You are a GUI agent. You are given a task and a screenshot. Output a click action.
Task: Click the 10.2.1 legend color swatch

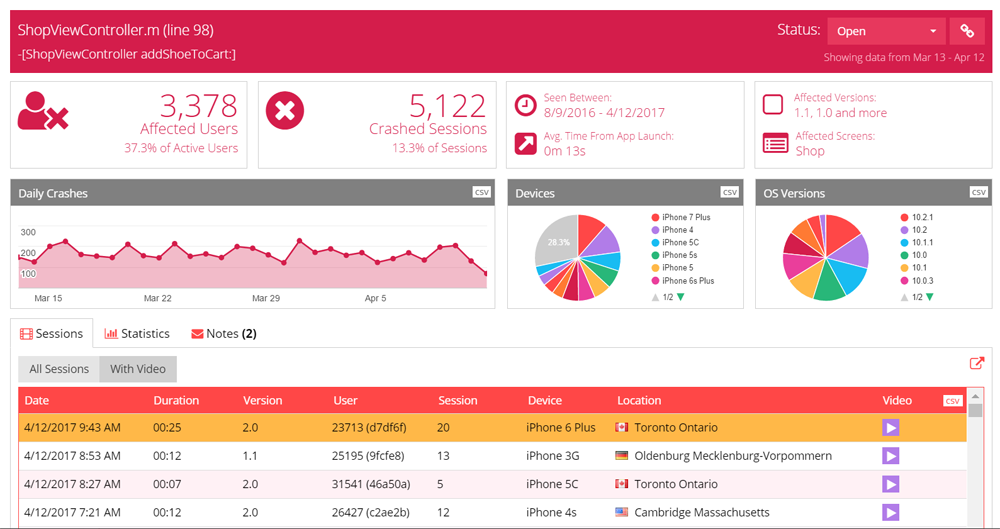click(x=905, y=217)
